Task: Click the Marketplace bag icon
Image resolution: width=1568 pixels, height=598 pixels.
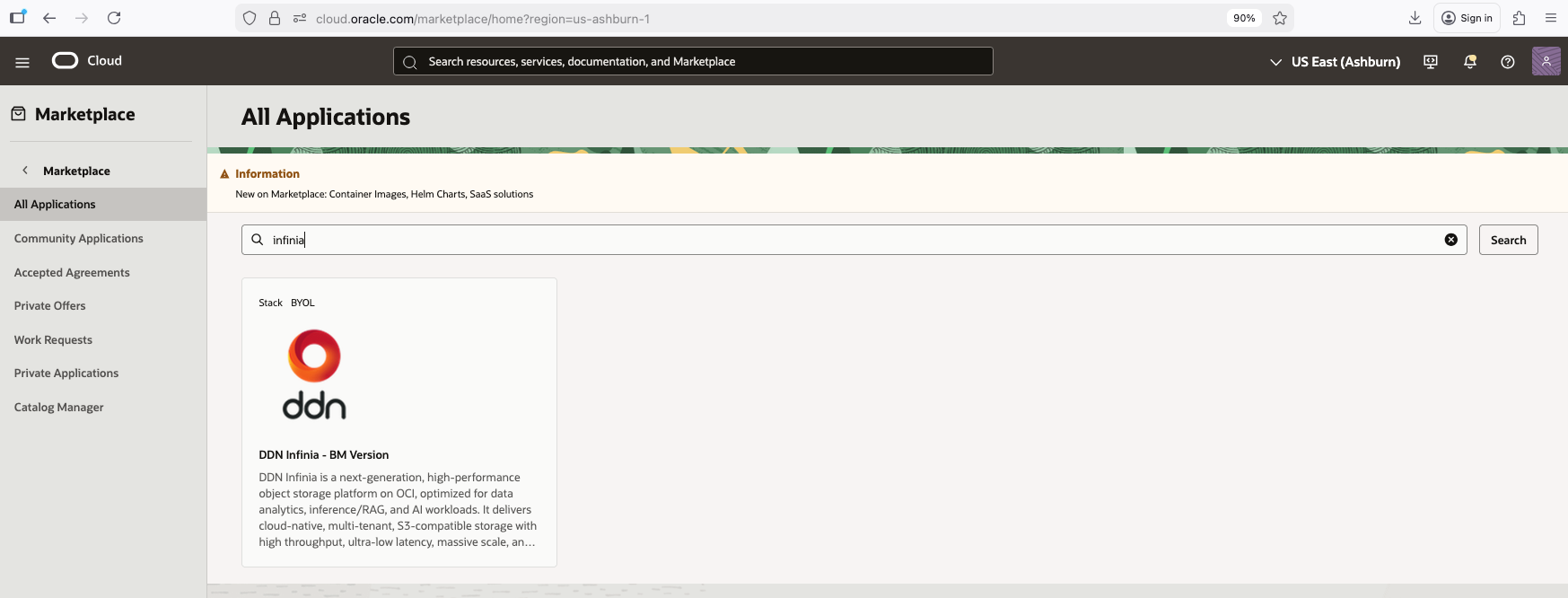Action: point(18,113)
